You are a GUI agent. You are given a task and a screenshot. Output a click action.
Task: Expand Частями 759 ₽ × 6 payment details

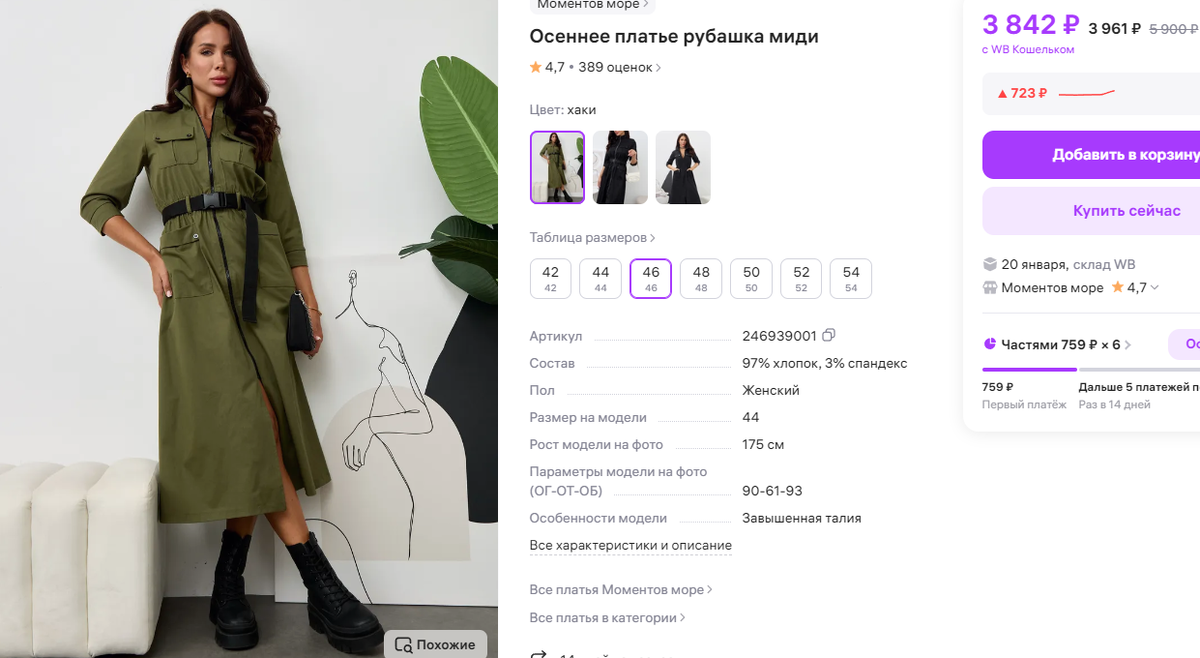1127,344
